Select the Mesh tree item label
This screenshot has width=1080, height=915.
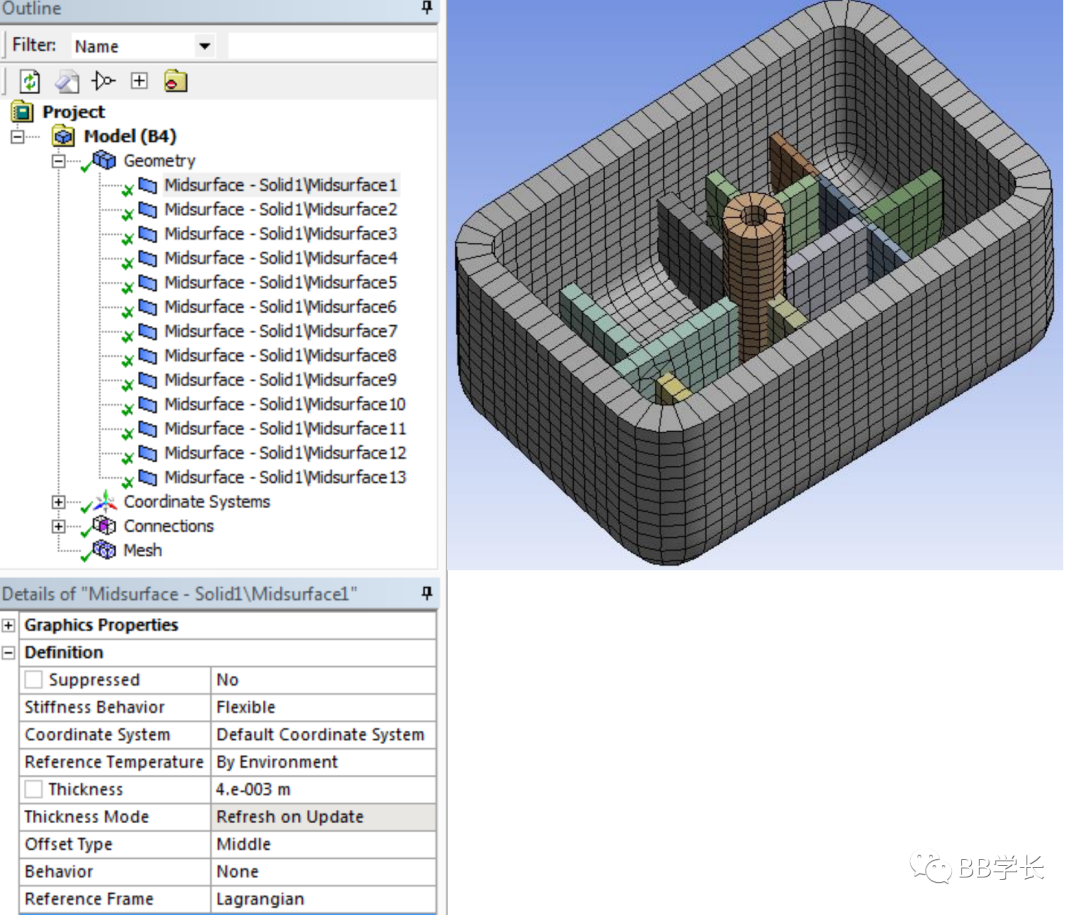(x=143, y=550)
